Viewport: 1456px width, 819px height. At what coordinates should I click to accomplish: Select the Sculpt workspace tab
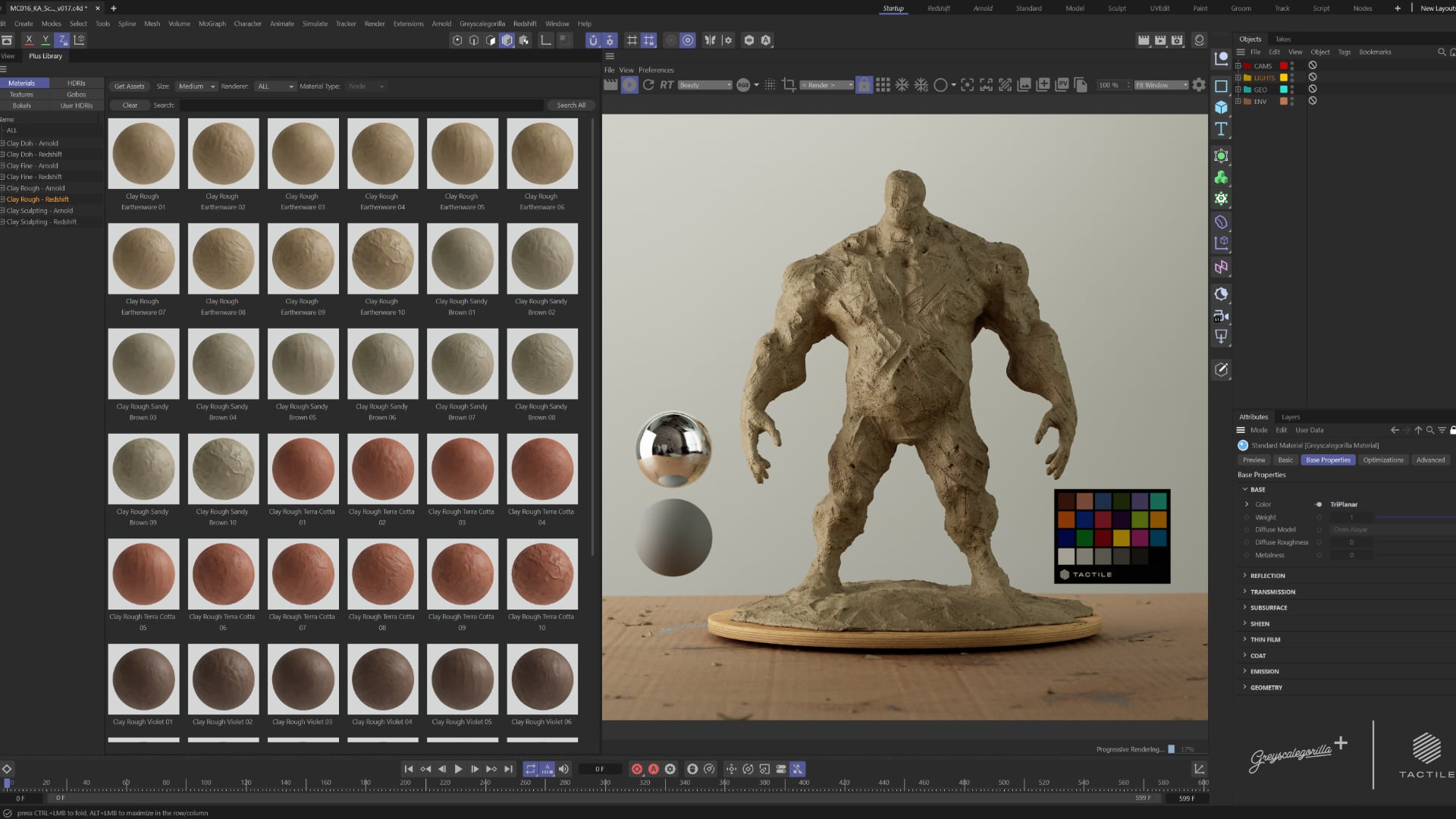coord(1117,8)
